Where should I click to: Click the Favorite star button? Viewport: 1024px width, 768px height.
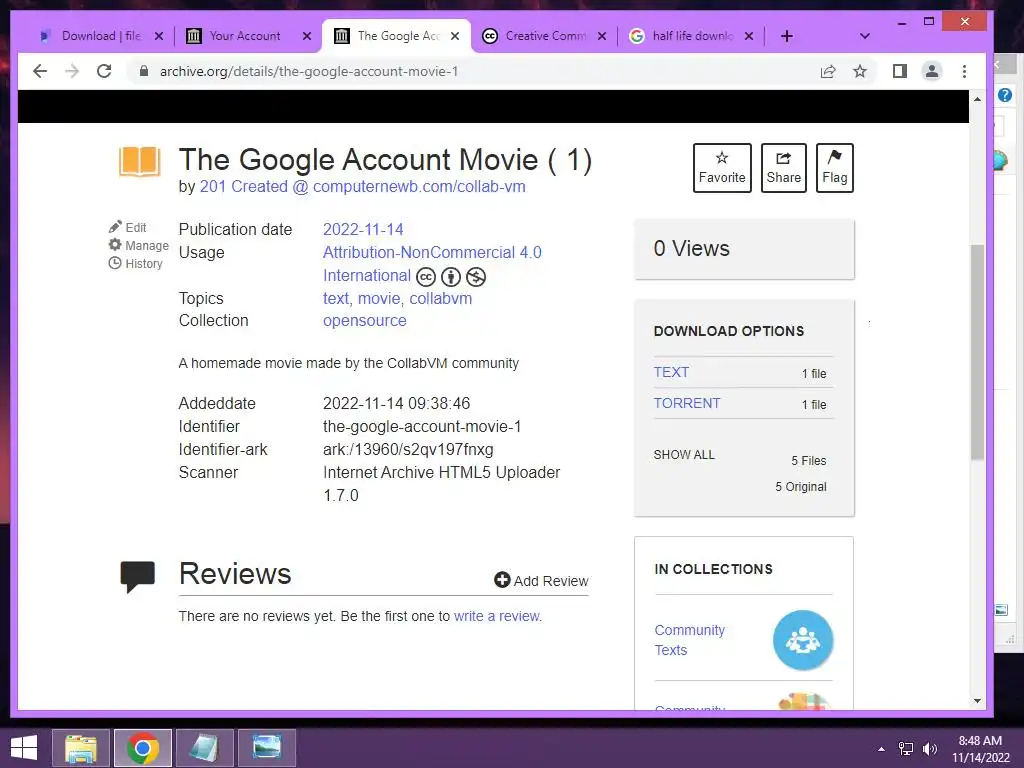(722, 168)
